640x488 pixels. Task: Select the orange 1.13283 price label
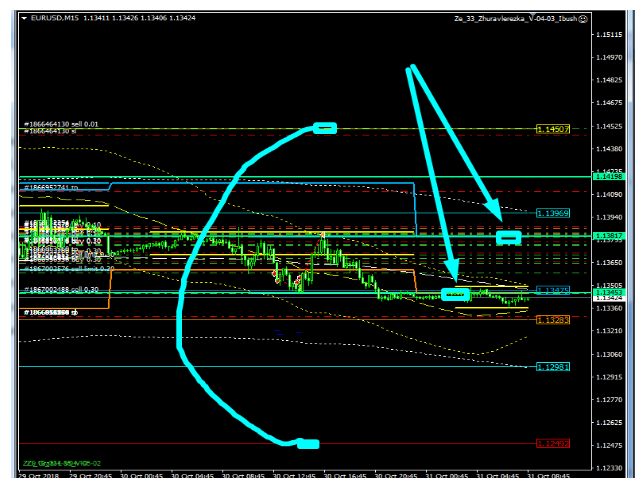click(x=552, y=319)
